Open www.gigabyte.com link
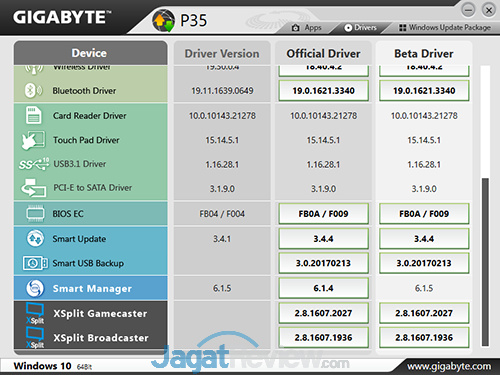 [449, 366]
